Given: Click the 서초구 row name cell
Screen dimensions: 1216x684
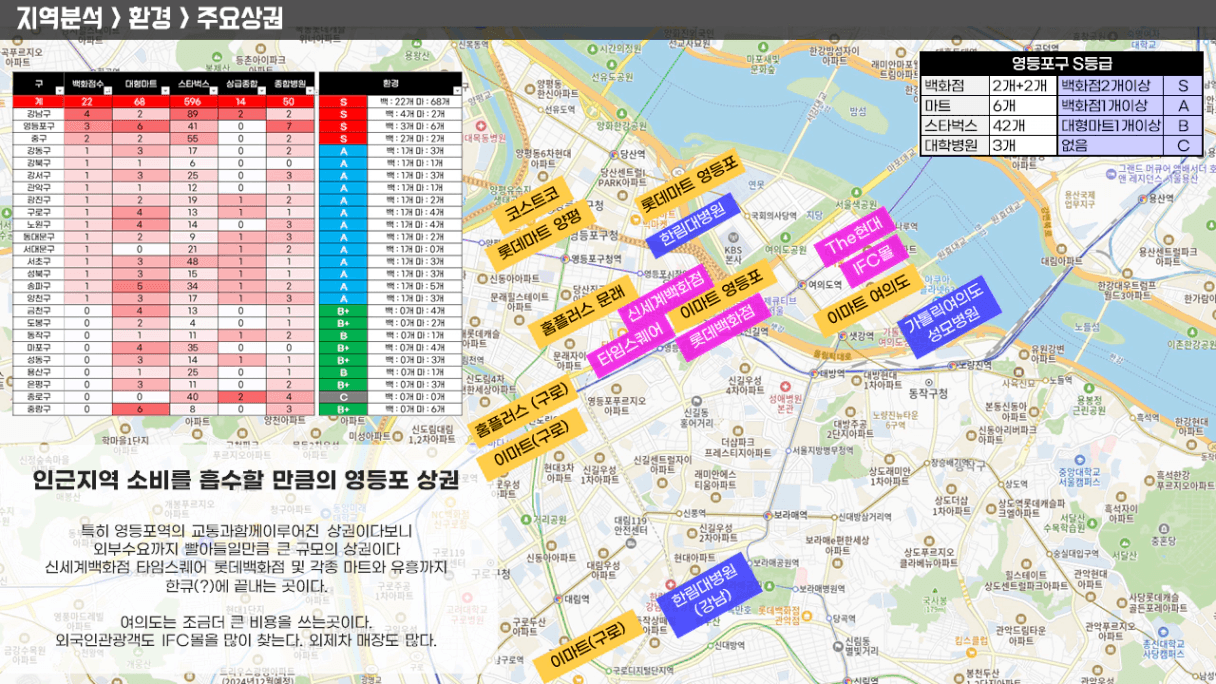Looking at the screenshot, I should (38, 259).
